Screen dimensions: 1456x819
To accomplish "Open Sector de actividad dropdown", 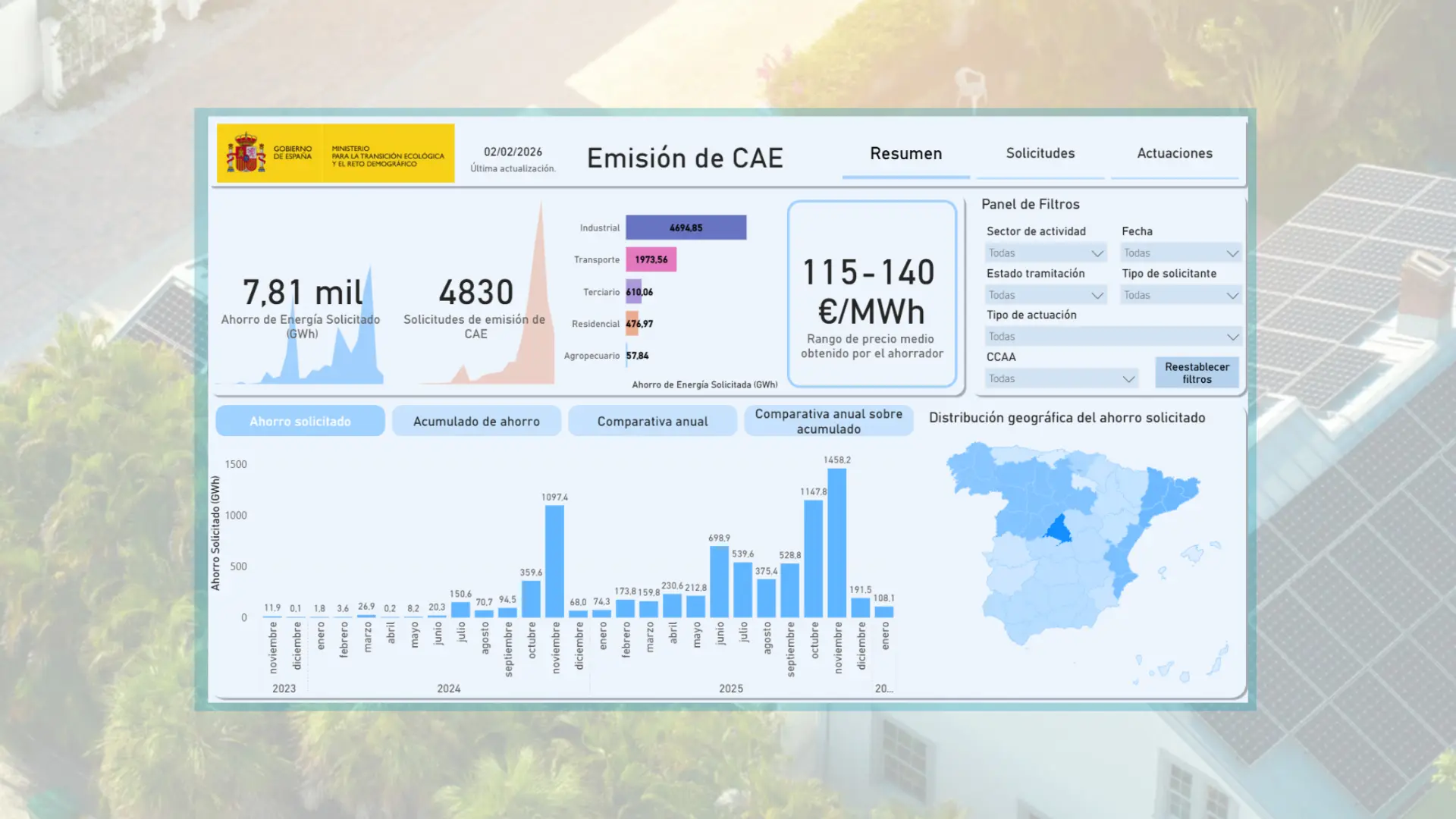I will [x=1046, y=253].
